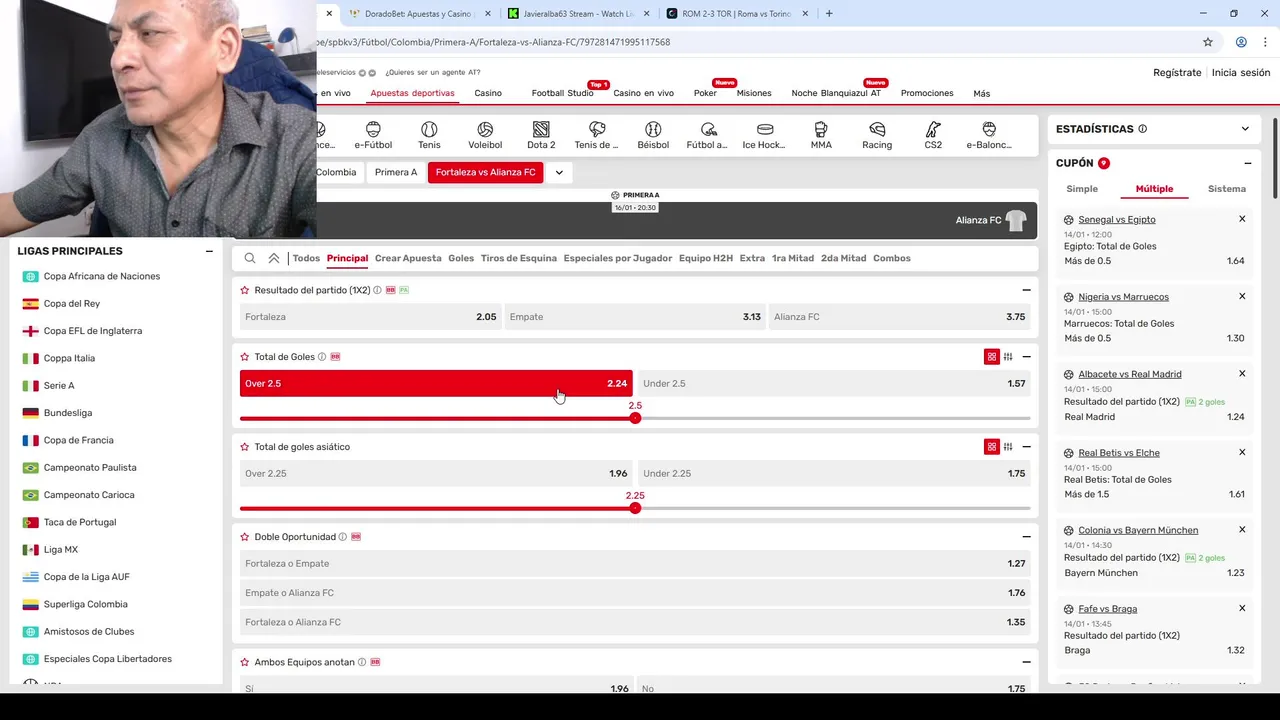
Task: Bookmark this page with the star icon
Action: pyautogui.click(x=1208, y=42)
